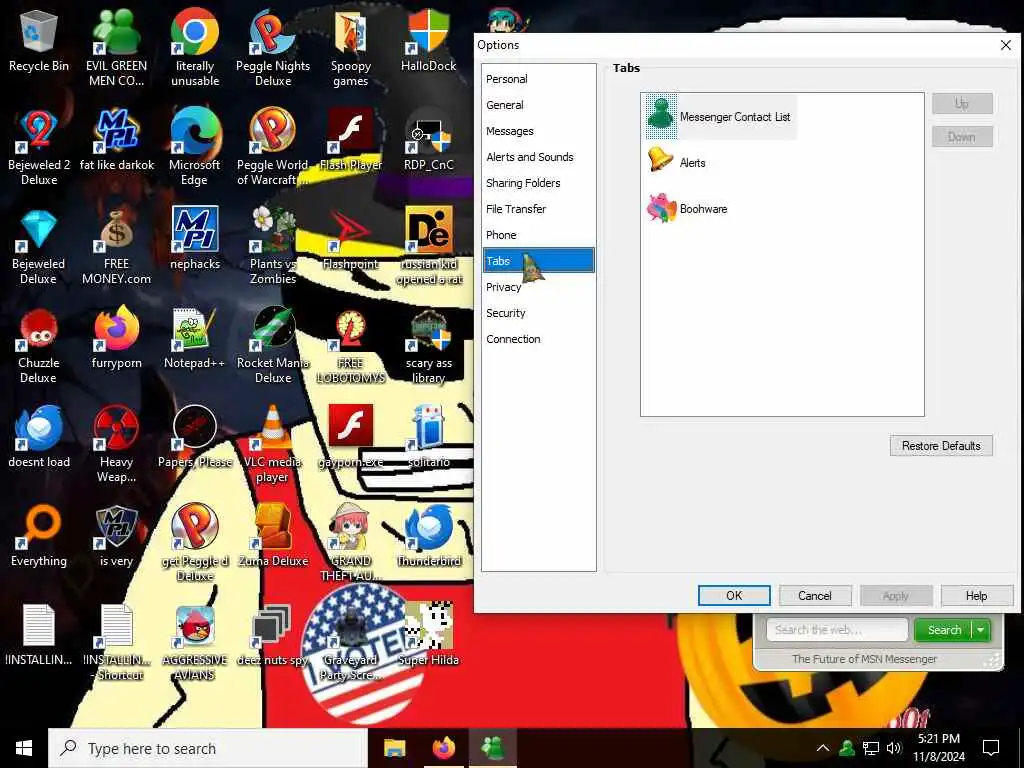
Task: Select the Messenger Contact List tab icon
Action: 661,116
